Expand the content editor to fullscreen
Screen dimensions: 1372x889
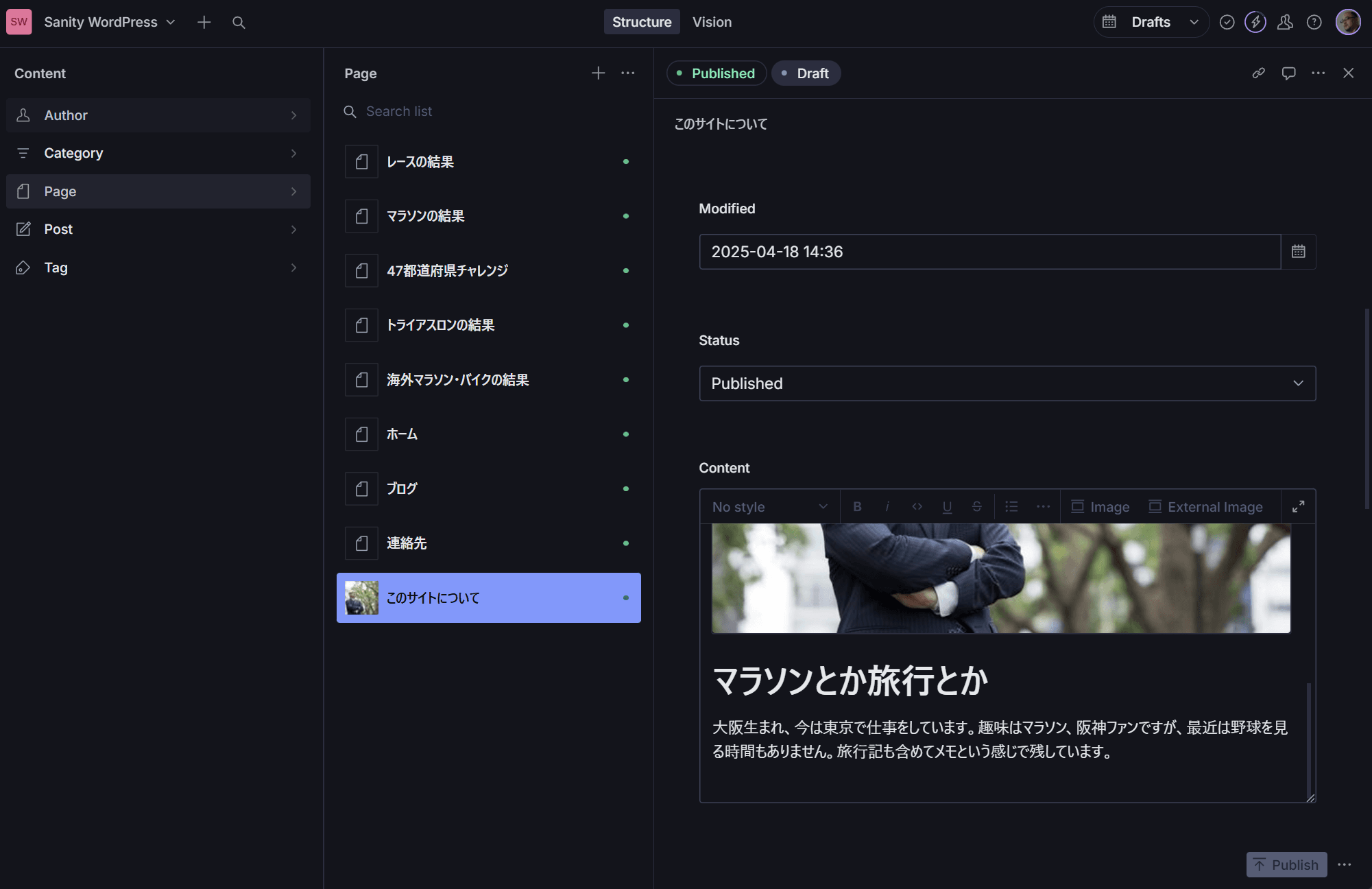[1298, 507]
